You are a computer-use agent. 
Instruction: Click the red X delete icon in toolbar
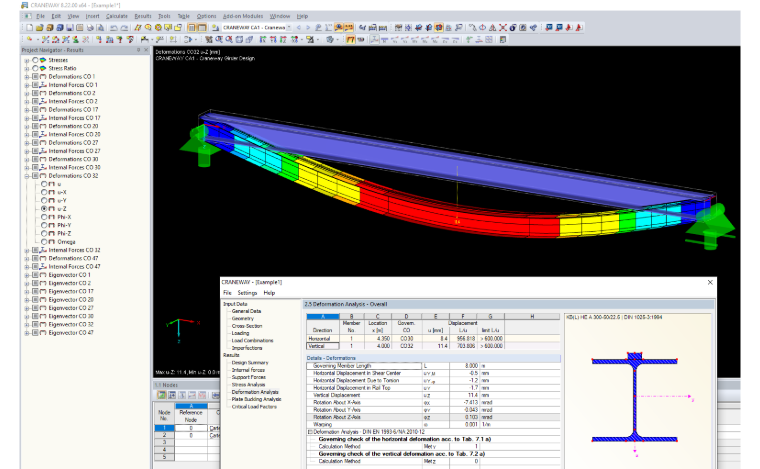pyautogui.click(x=503, y=28)
